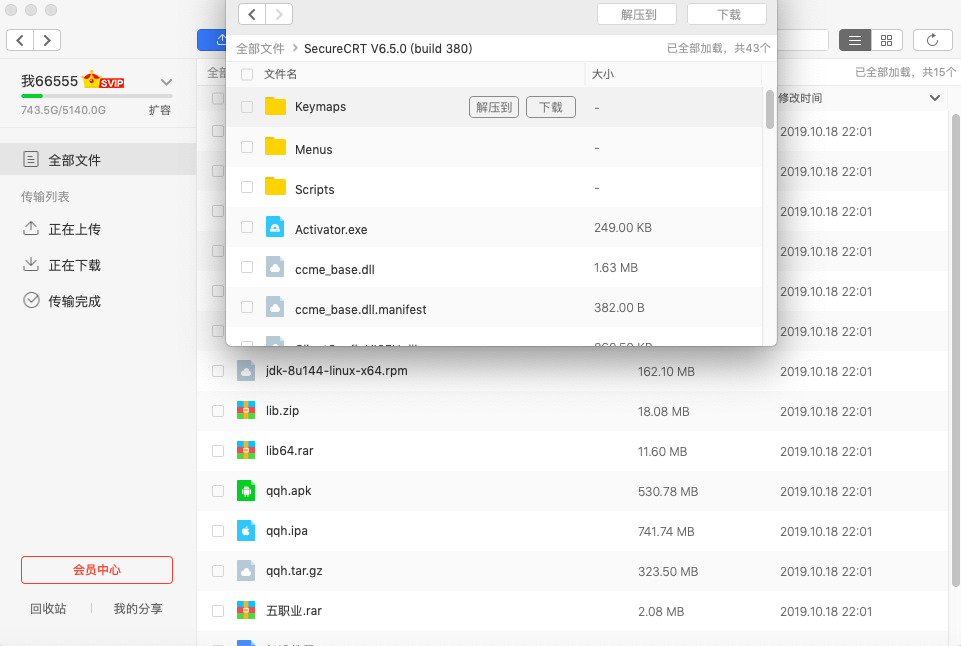The height and width of the screenshot is (646, 961).
Task: Select the Activator.exe file name
Action: click(331, 229)
